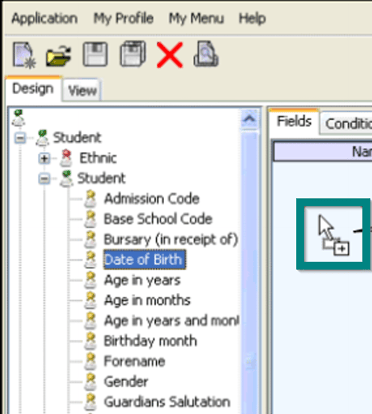Open a report via the folder icon

(58, 55)
